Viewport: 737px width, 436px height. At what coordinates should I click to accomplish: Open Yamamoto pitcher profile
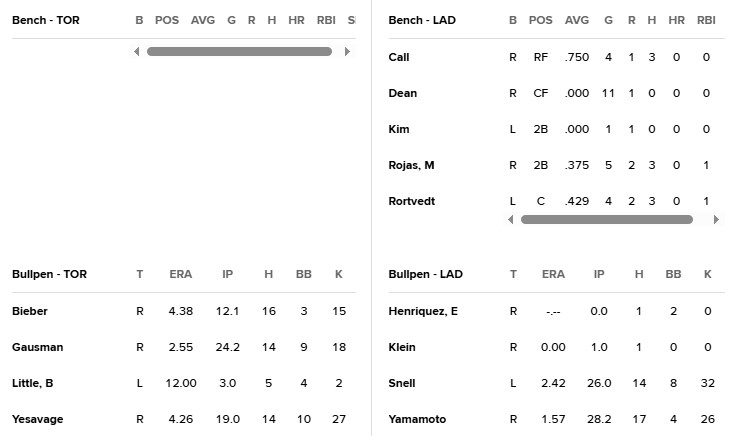tap(417, 419)
